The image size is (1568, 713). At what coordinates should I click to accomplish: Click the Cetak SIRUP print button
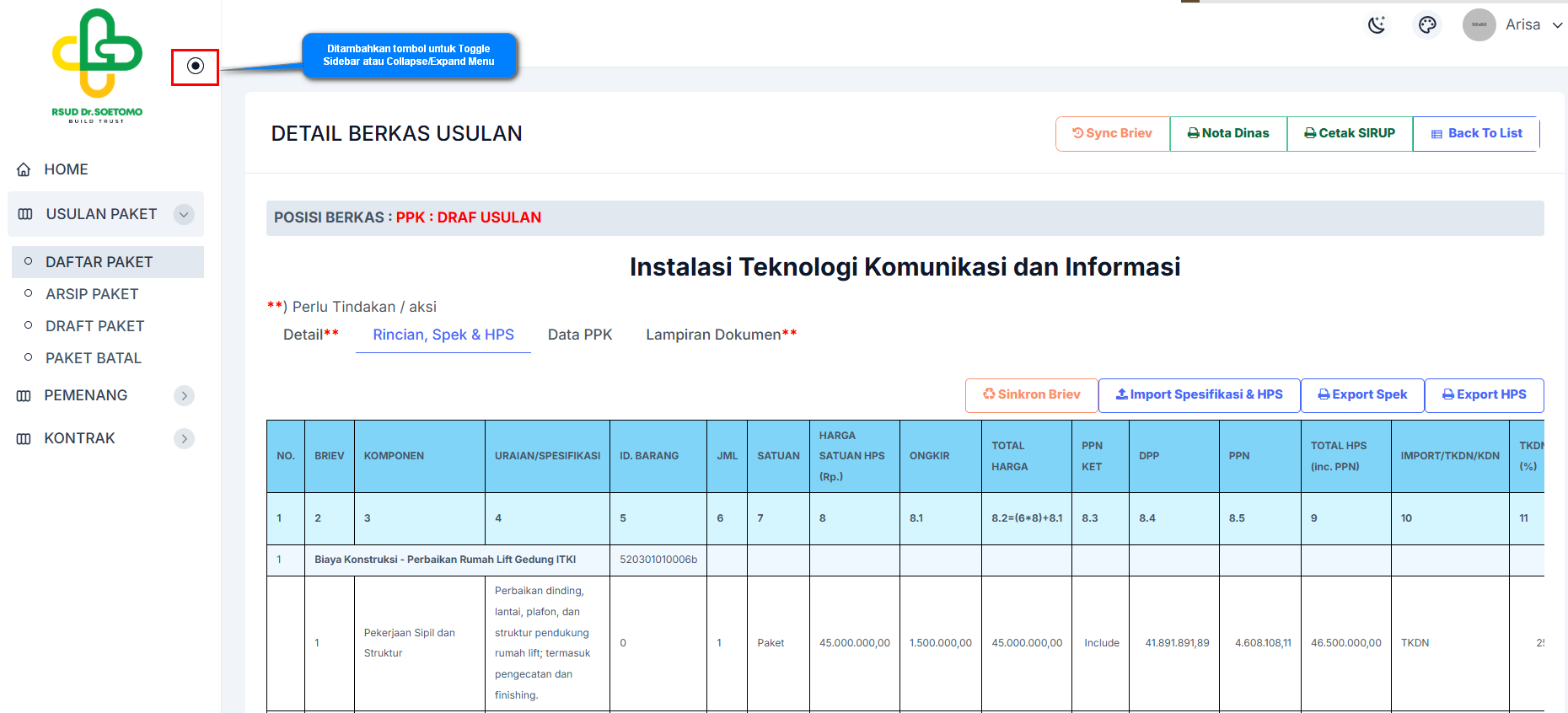(x=1350, y=133)
